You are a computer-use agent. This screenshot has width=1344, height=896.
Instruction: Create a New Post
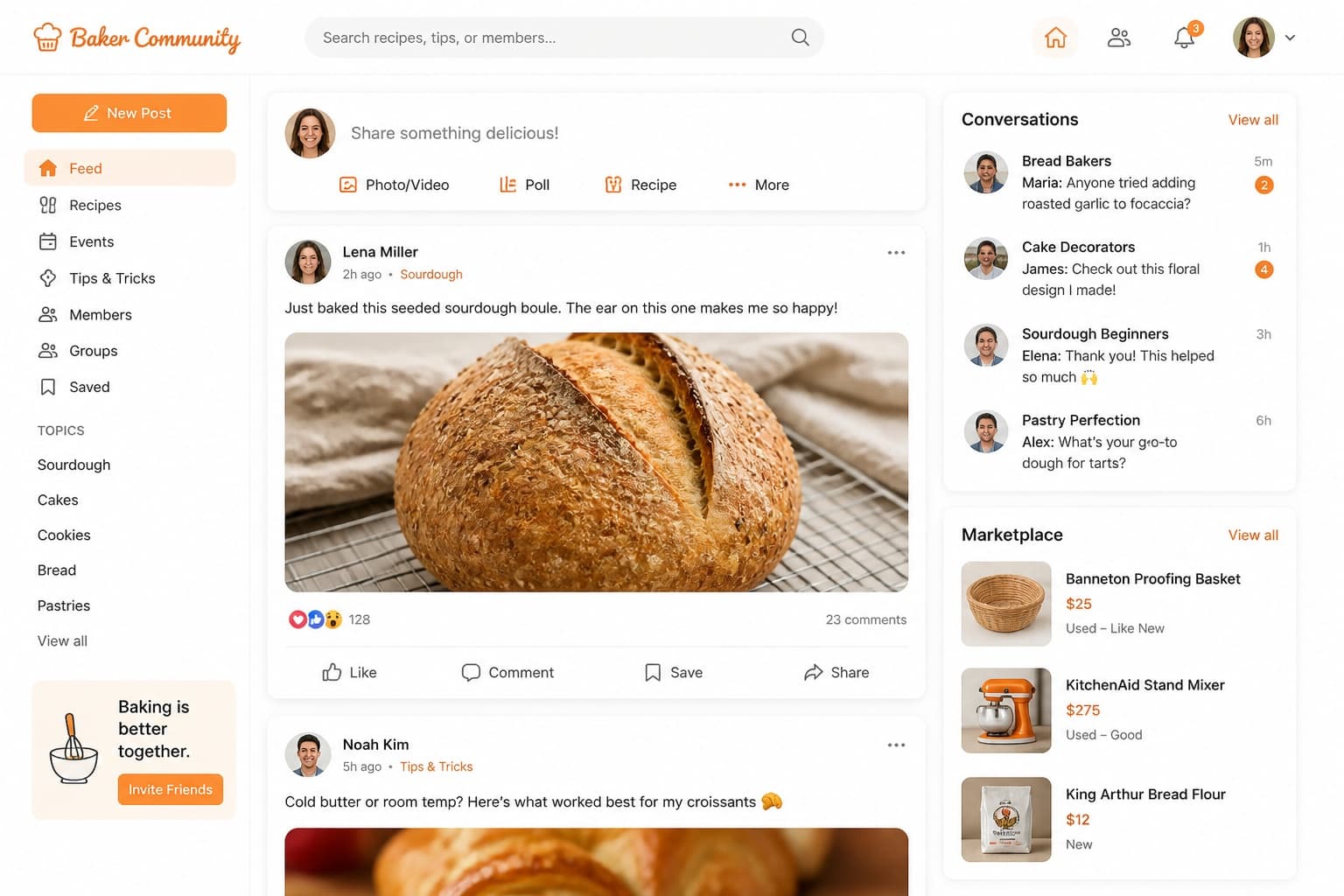pyautogui.click(x=129, y=113)
